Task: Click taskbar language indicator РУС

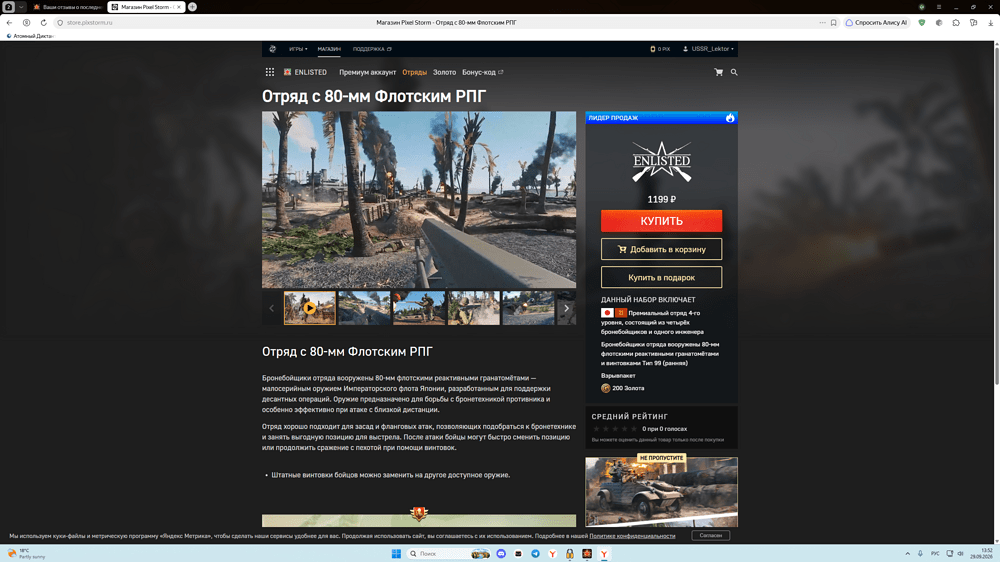Action: 935,553
